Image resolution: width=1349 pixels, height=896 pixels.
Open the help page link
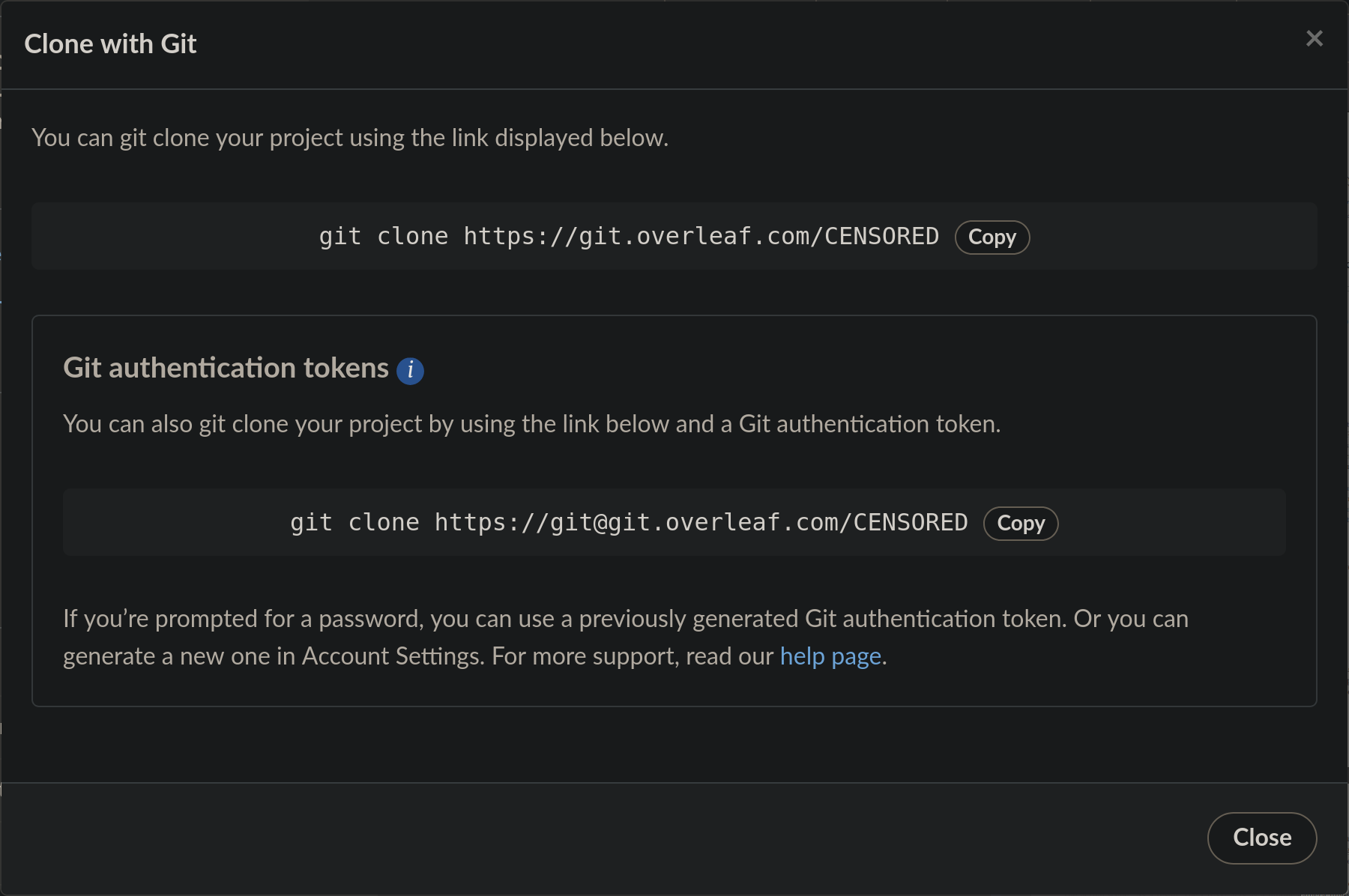pos(830,656)
